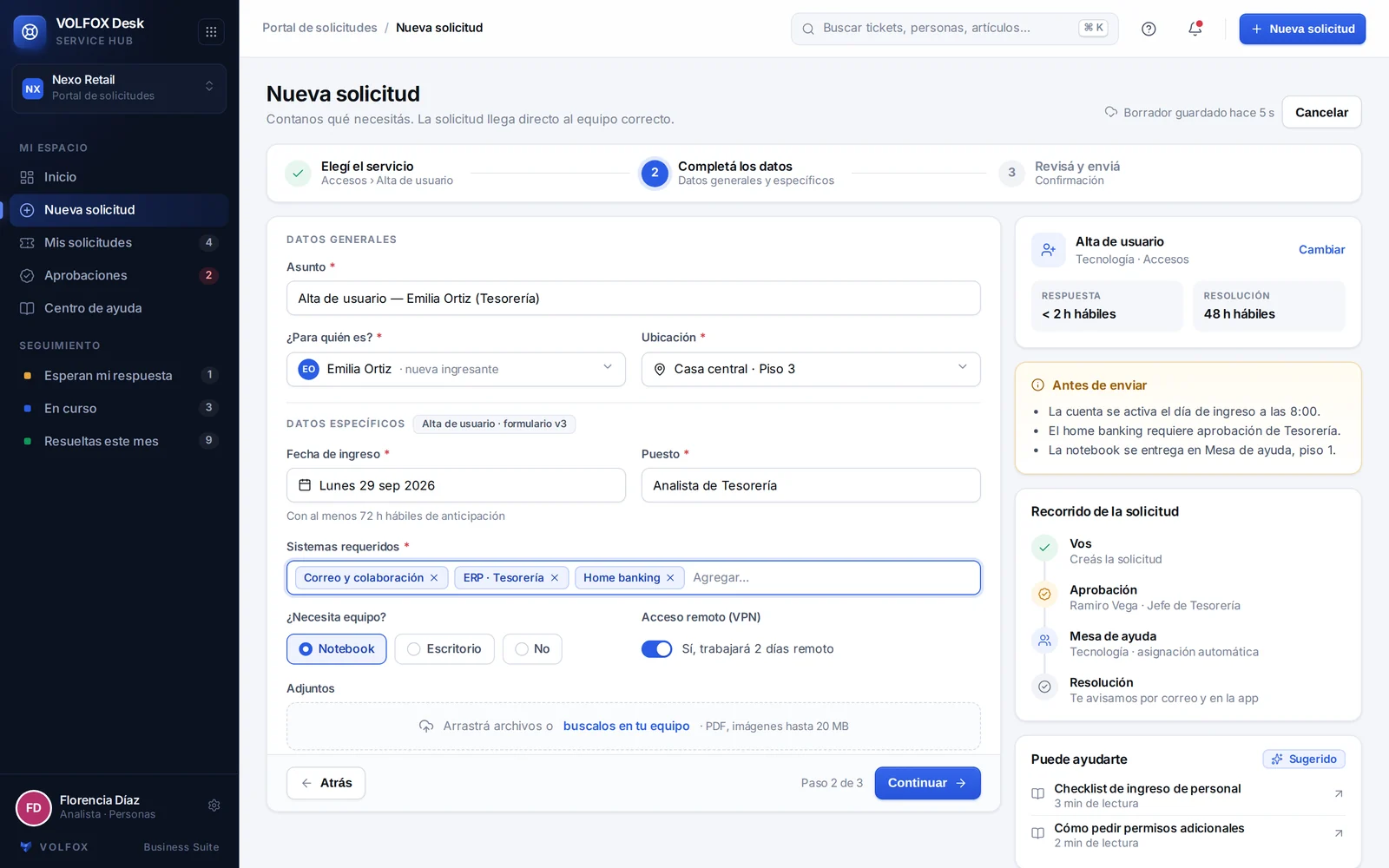
Task: Focus the search tickets field
Action: click(954, 29)
